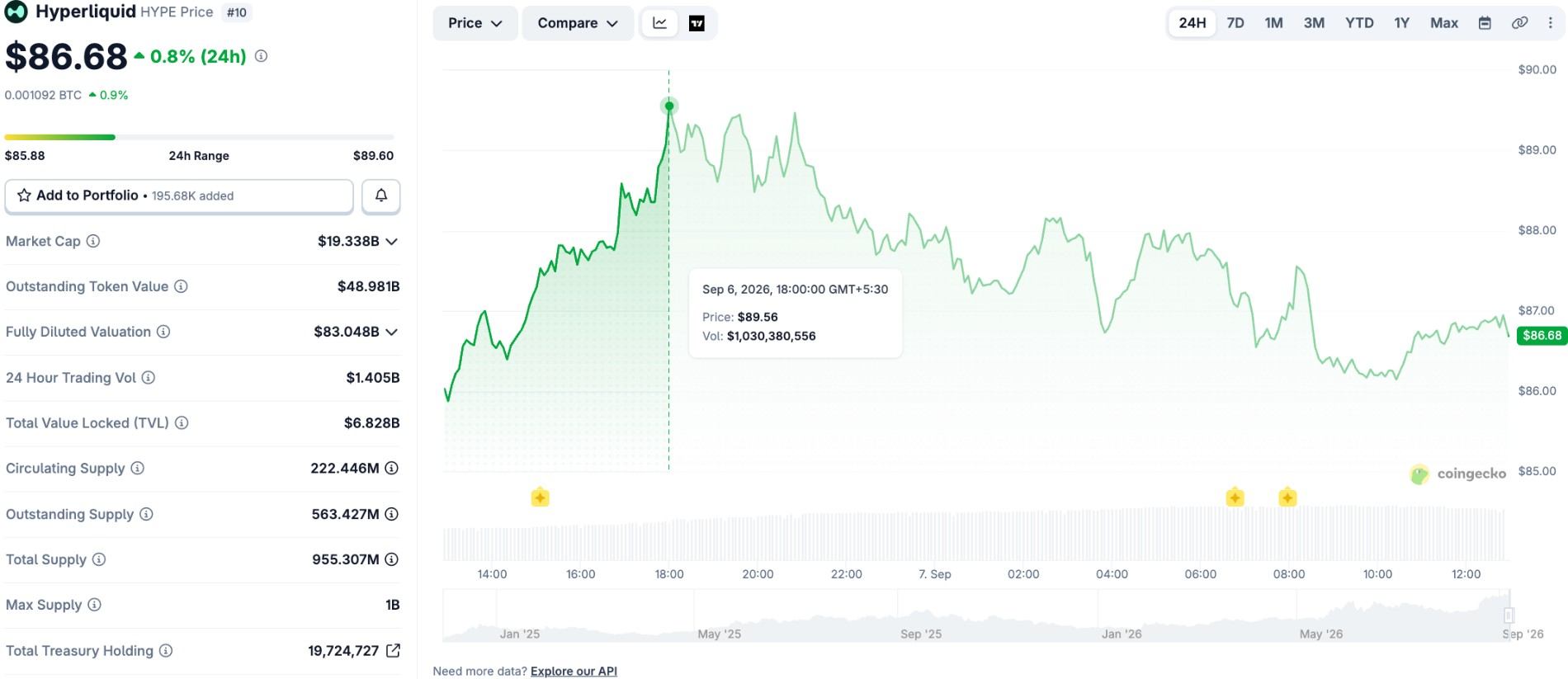Viewport: 1568px width, 679px height.
Task: Click the 0.001092 BTC price text
Action: coord(43,95)
